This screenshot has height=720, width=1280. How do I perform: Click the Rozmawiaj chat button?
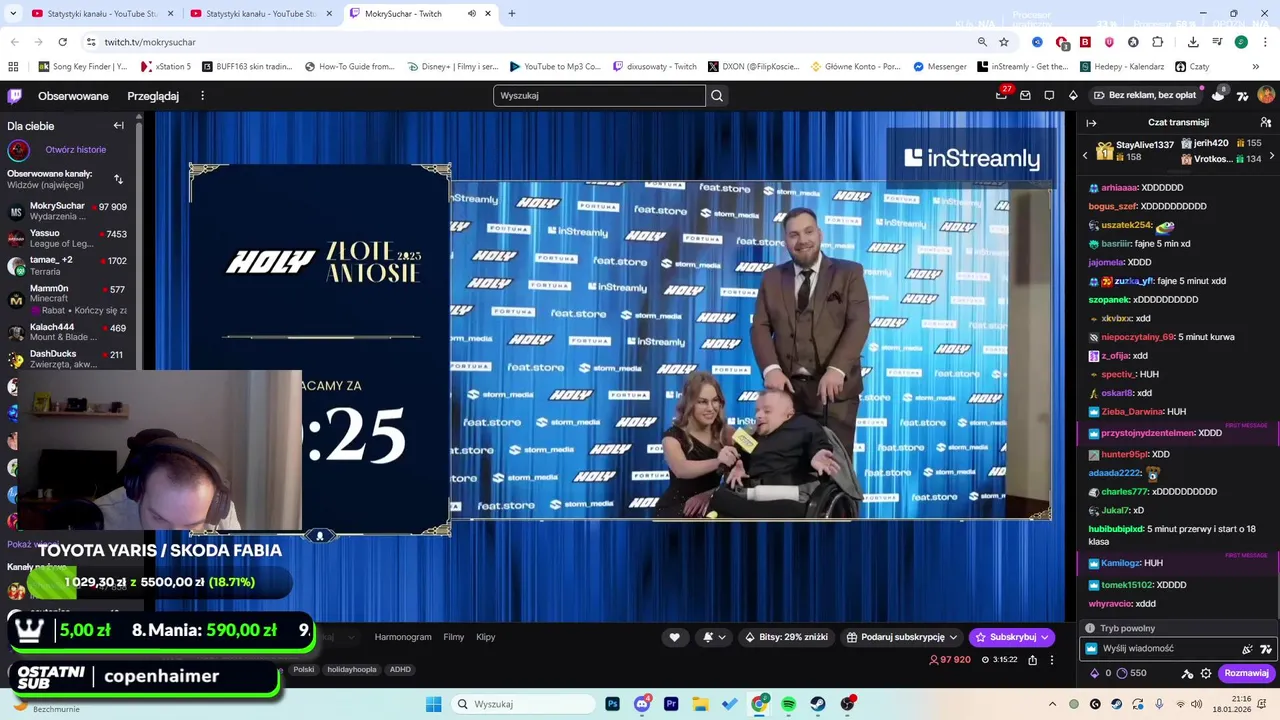[1246, 673]
